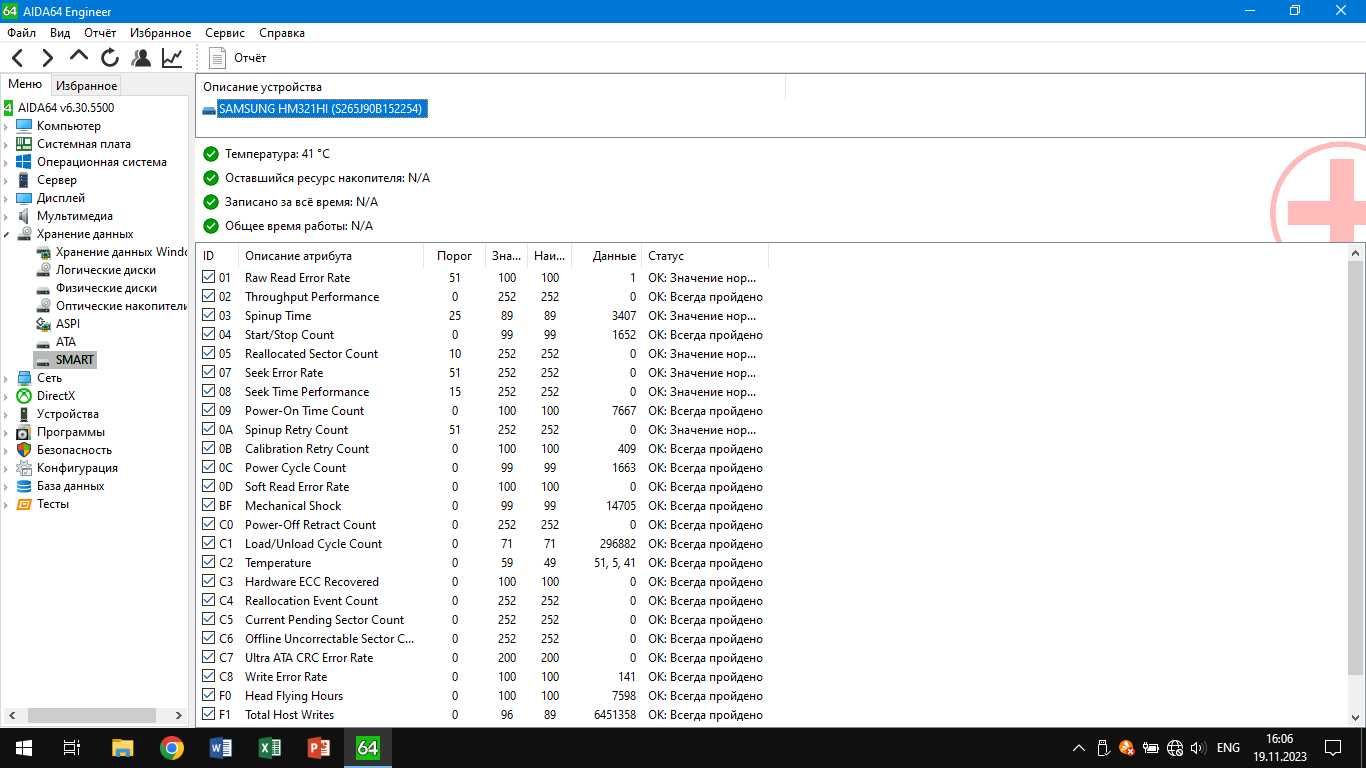
Task: Expand the Компьютер tree node
Action: tap(7, 126)
